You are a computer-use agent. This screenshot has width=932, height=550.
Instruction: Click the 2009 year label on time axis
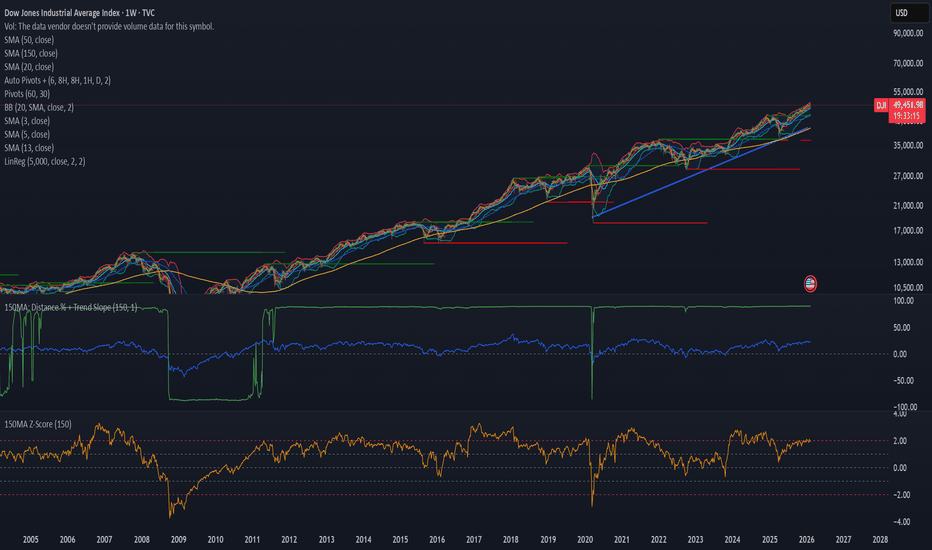pyautogui.click(x=178, y=540)
